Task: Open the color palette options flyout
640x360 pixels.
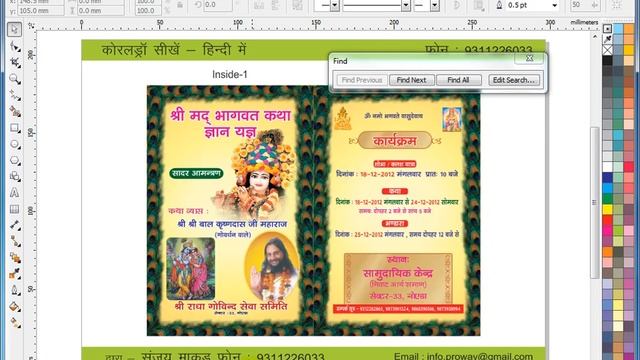Action: coord(607,29)
